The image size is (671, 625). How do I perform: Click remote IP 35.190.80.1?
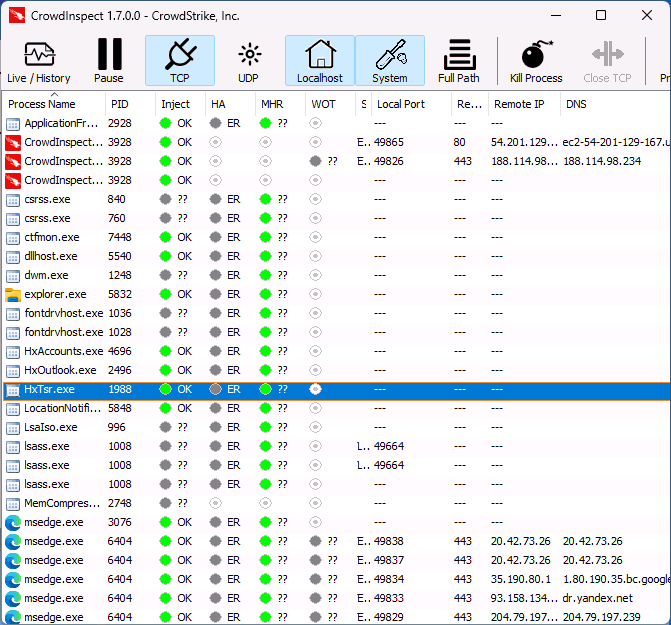(x=520, y=579)
